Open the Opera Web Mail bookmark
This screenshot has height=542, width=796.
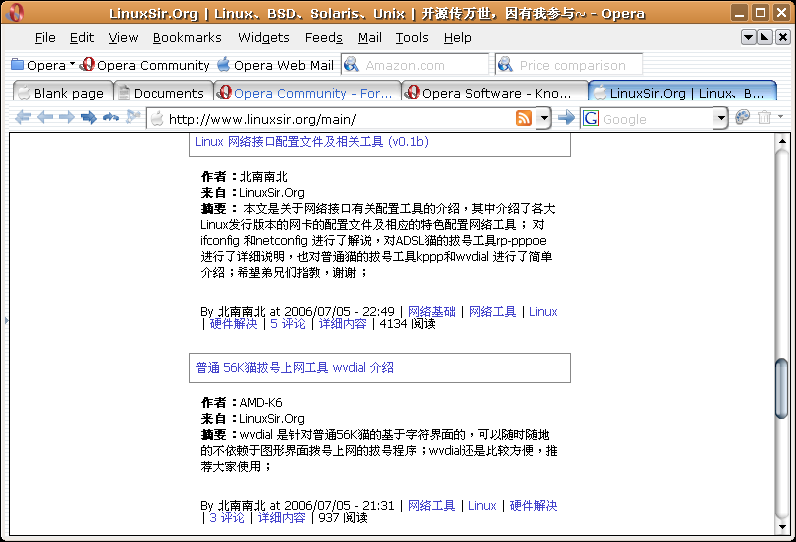(275, 65)
